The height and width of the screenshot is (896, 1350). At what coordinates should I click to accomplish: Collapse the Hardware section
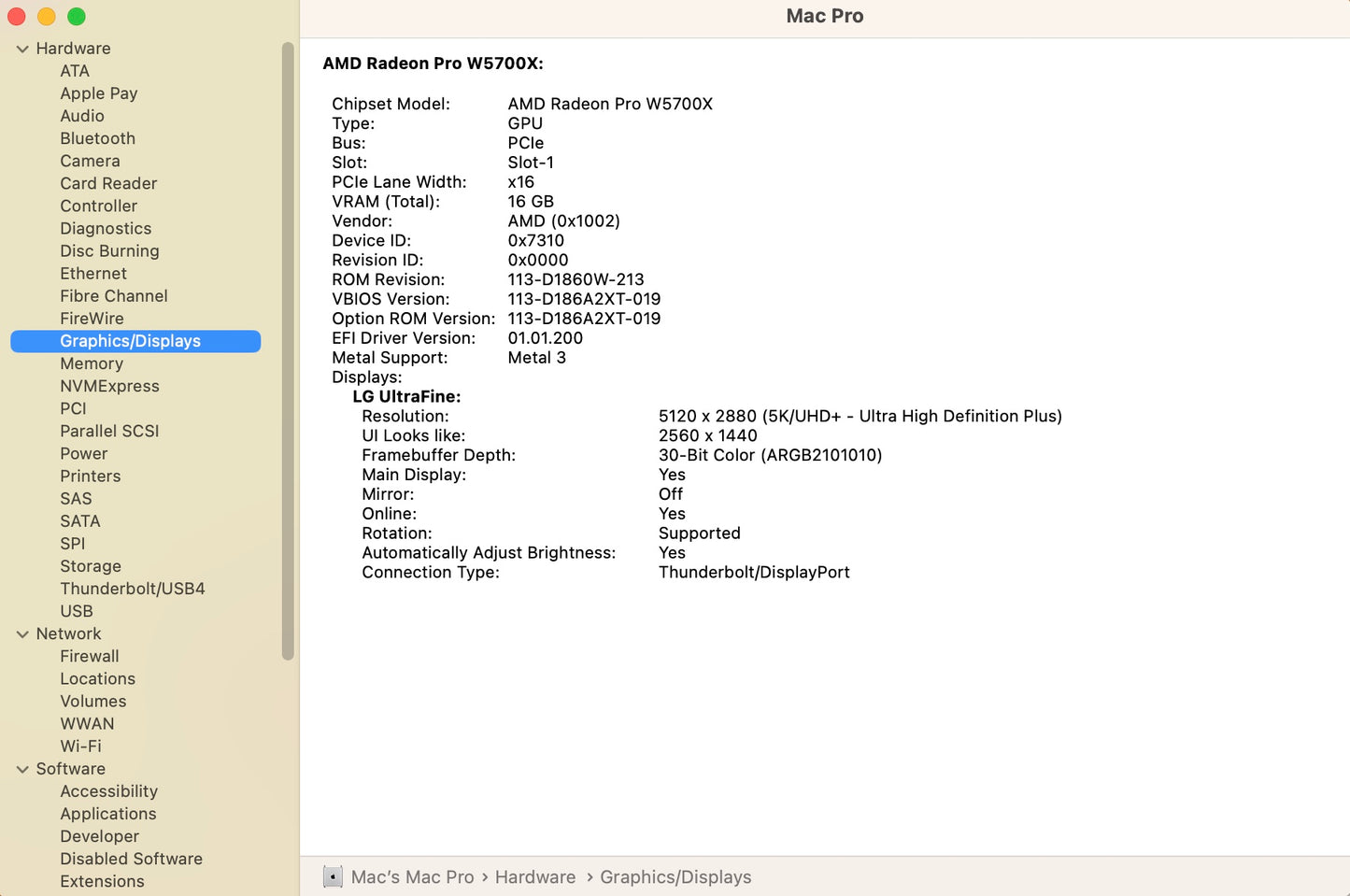click(x=22, y=48)
